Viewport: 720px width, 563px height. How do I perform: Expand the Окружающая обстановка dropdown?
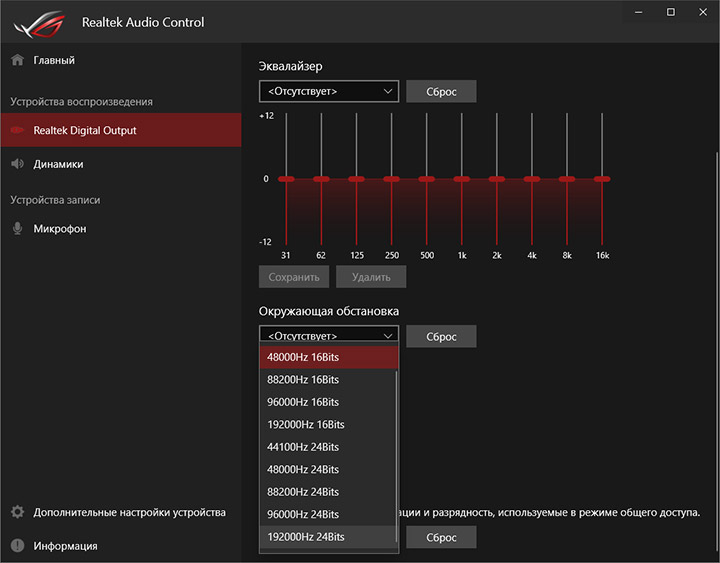coord(329,334)
